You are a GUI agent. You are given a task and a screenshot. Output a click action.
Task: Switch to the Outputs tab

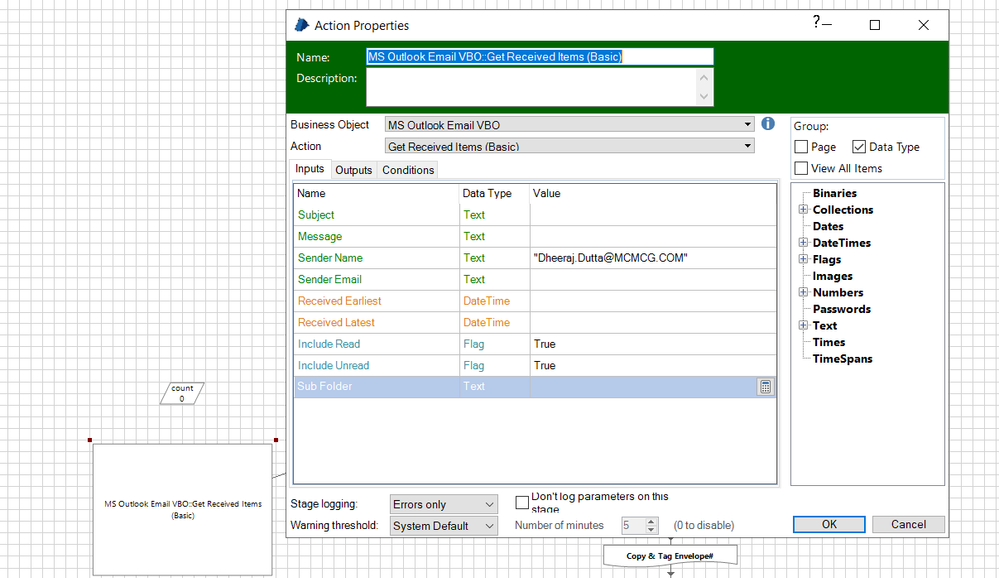pos(353,170)
